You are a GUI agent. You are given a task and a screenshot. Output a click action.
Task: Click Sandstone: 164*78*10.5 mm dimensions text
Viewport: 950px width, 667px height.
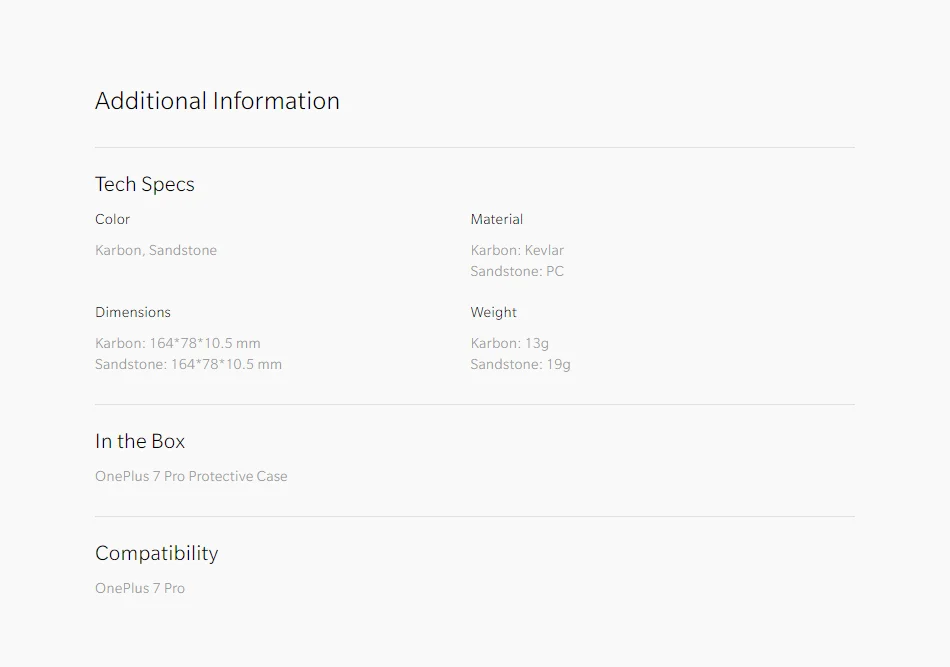tap(188, 365)
